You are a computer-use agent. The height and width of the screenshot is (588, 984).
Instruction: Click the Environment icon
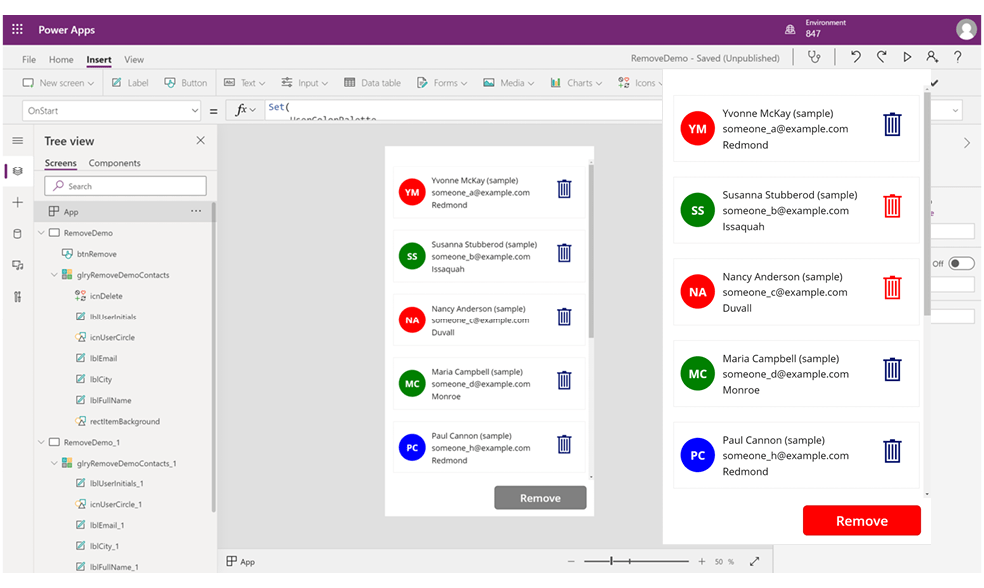[x=790, y=29]
